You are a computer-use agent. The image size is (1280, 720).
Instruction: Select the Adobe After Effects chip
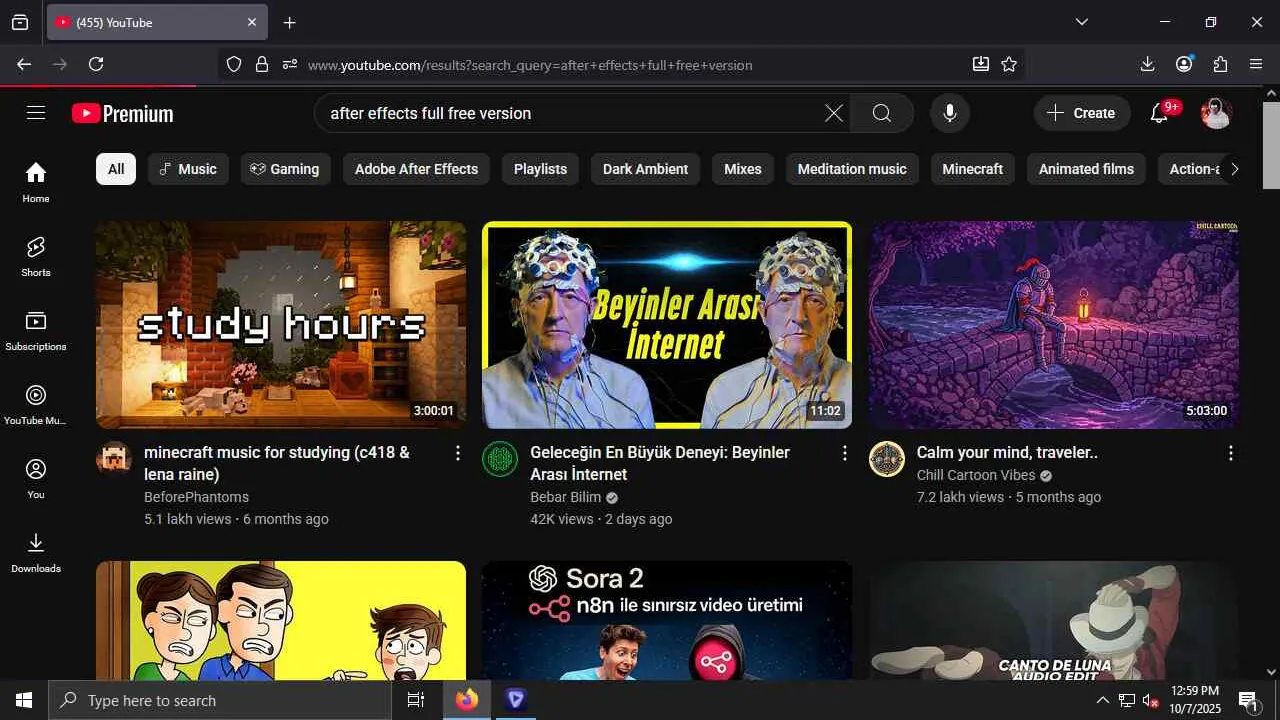417,169
